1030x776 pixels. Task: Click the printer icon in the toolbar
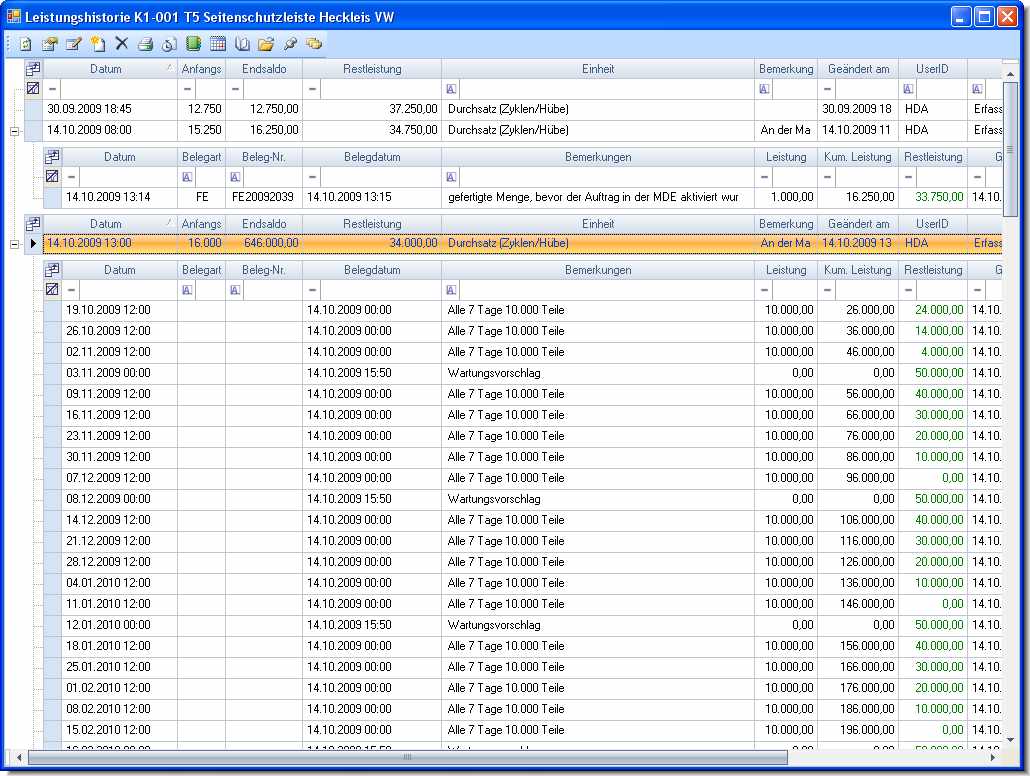pos(145,44)
